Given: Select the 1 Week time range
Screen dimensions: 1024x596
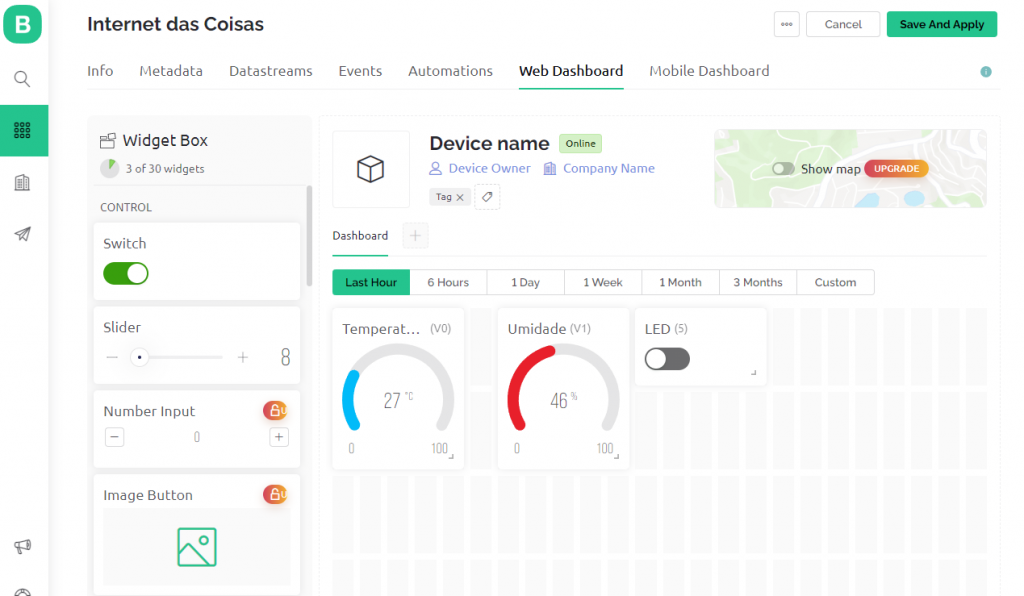Looking at the screenshot, I should [603, 283].
